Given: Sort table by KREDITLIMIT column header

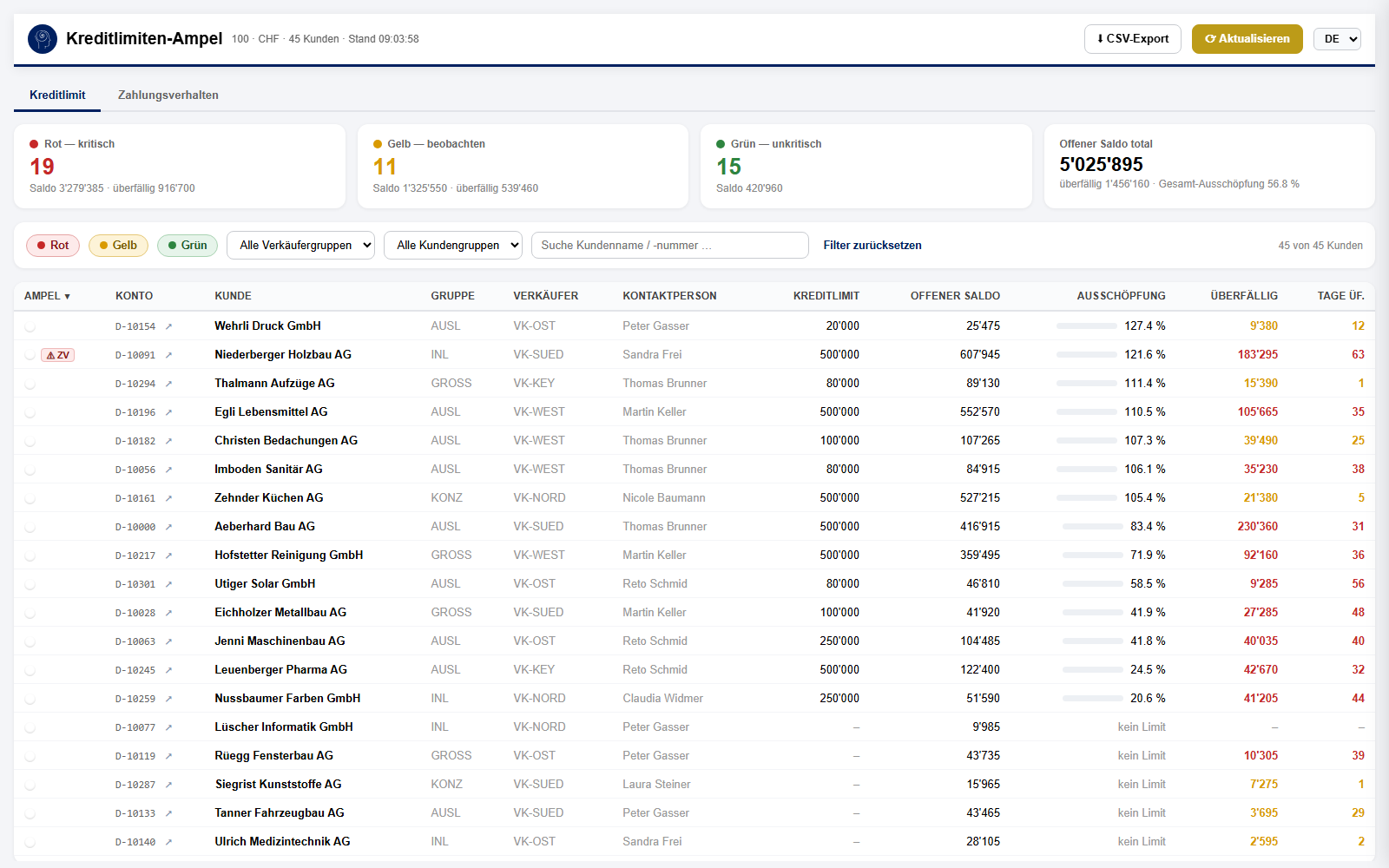Looking at the screenshot, I should [x=826, y=296].
